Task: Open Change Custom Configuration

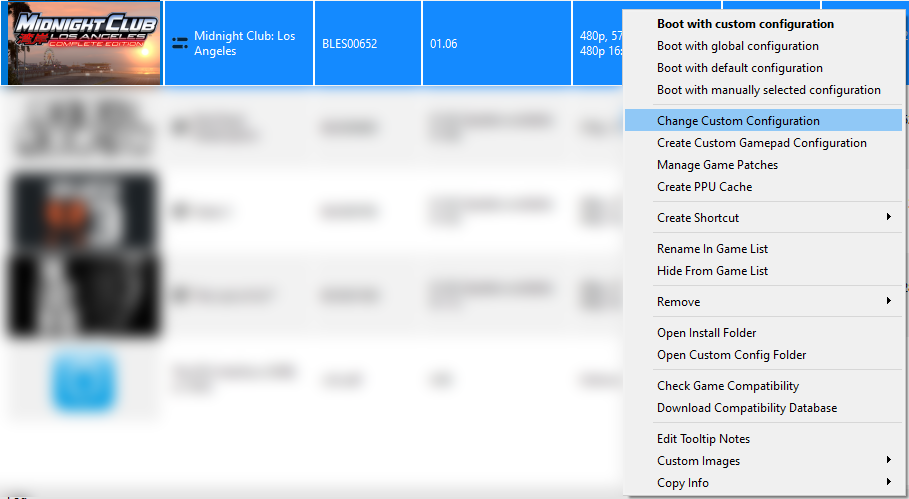Action: 738,121
